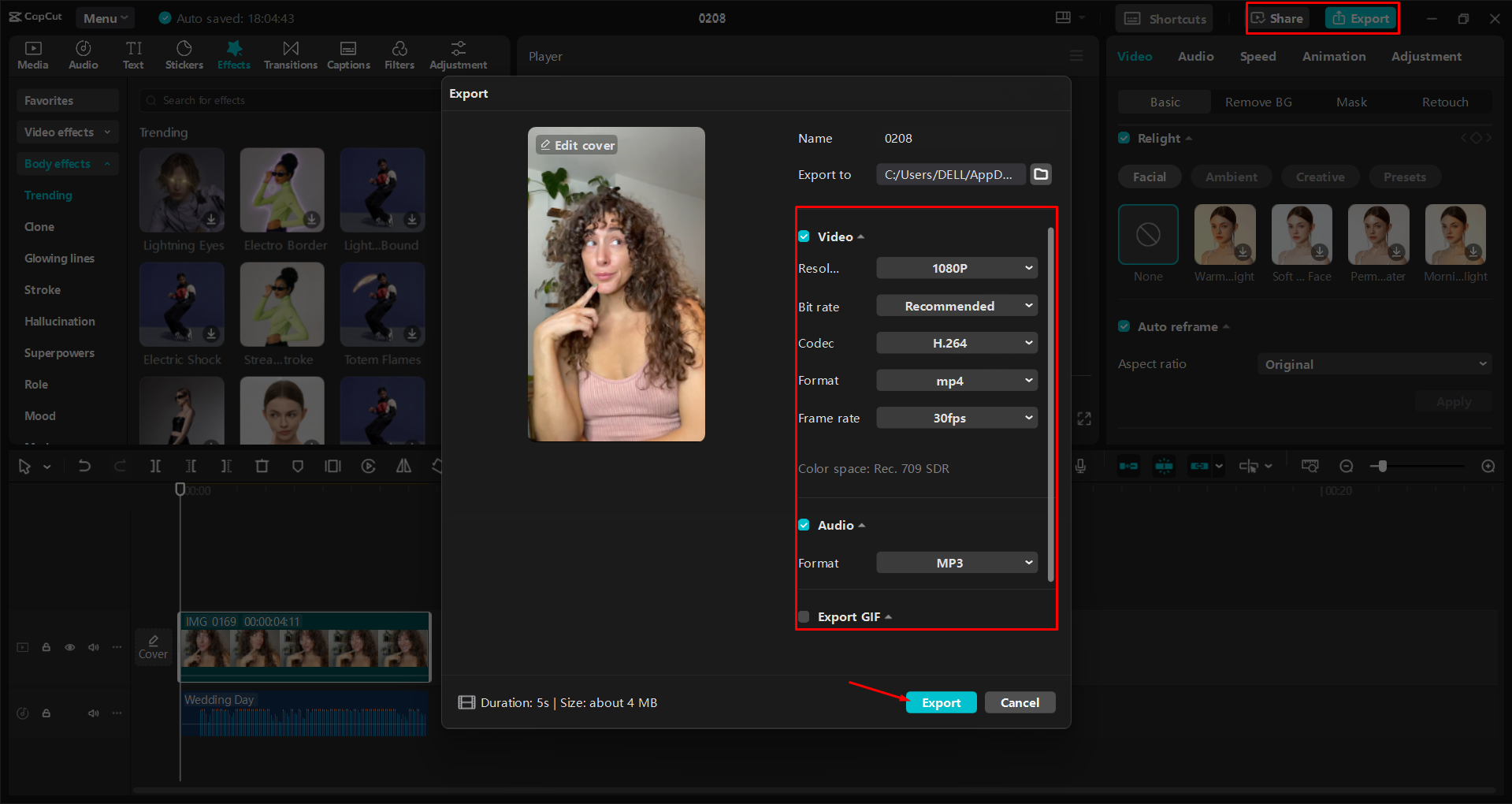The image size is (1512, 804).
Task: Uncheck the Audio export checkbox
Action: tap(804, 525)
